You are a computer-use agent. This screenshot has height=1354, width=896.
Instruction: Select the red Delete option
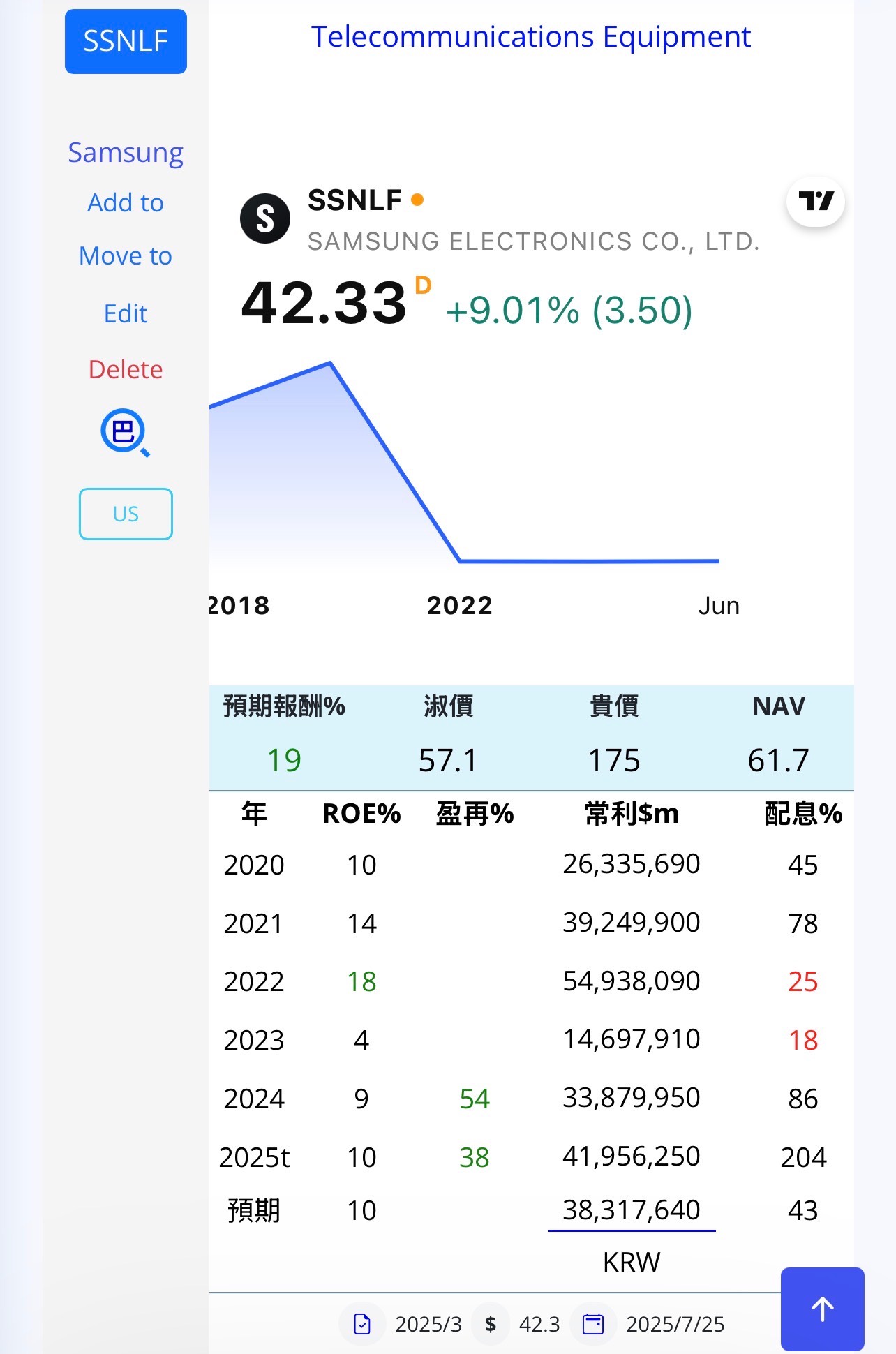tap(126, 369)
